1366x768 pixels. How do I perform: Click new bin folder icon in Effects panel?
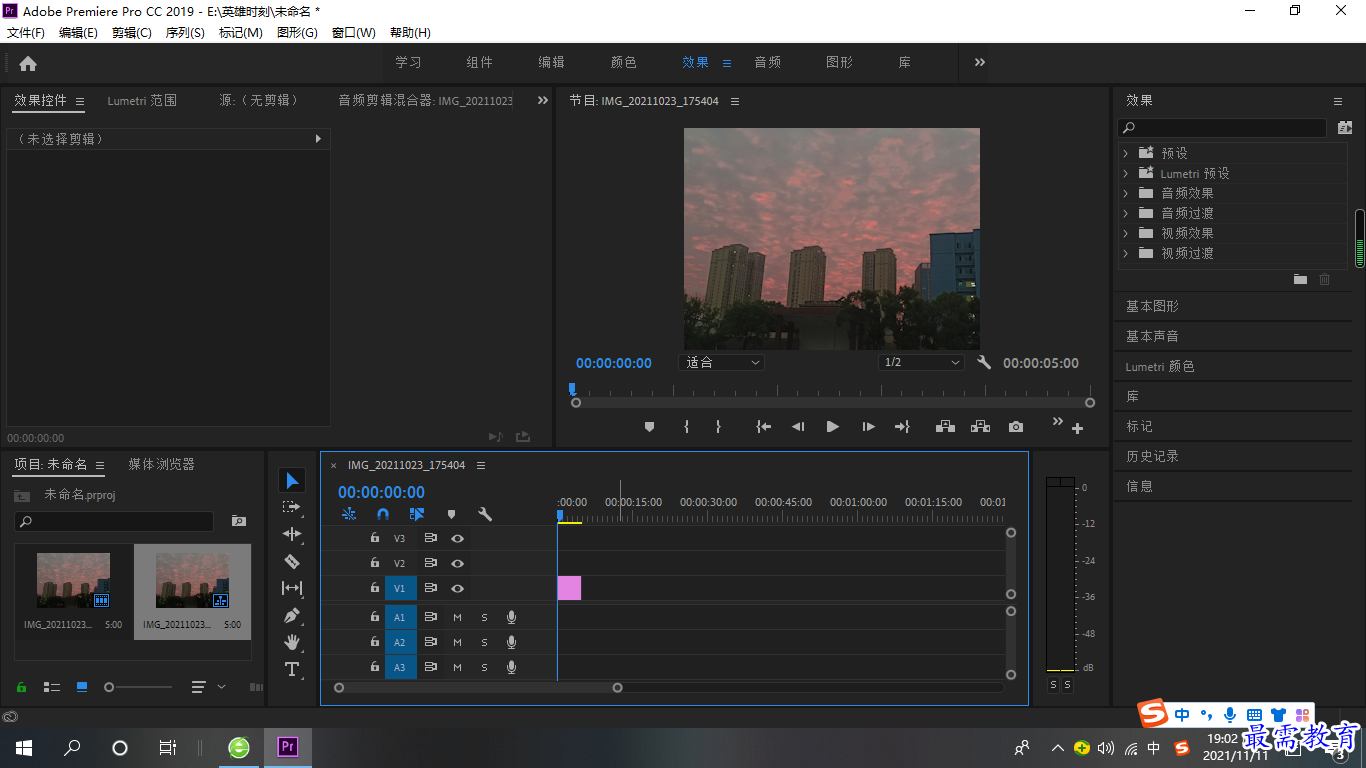tap(1300, 280)
